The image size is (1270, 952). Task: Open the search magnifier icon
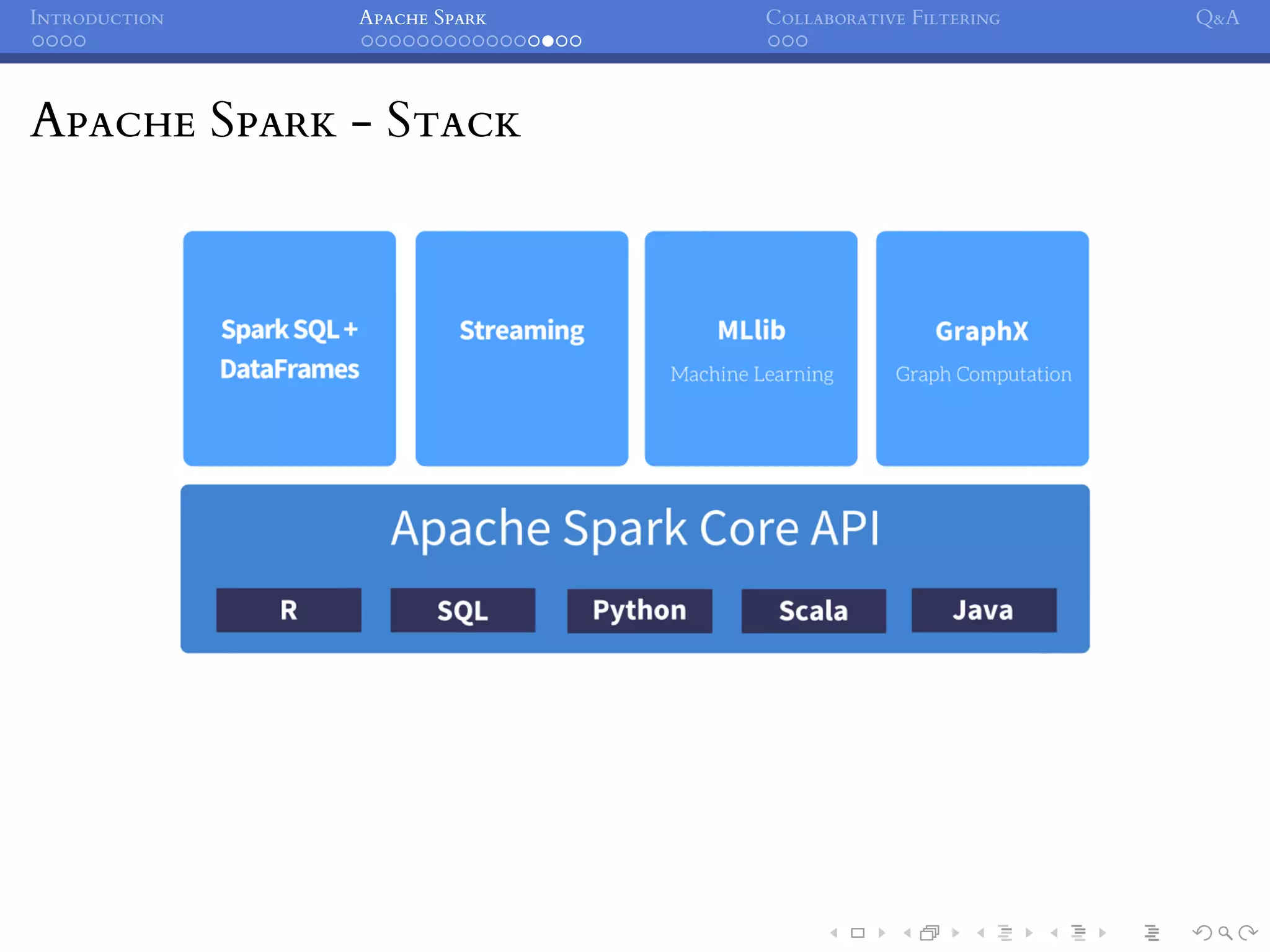1225,933
